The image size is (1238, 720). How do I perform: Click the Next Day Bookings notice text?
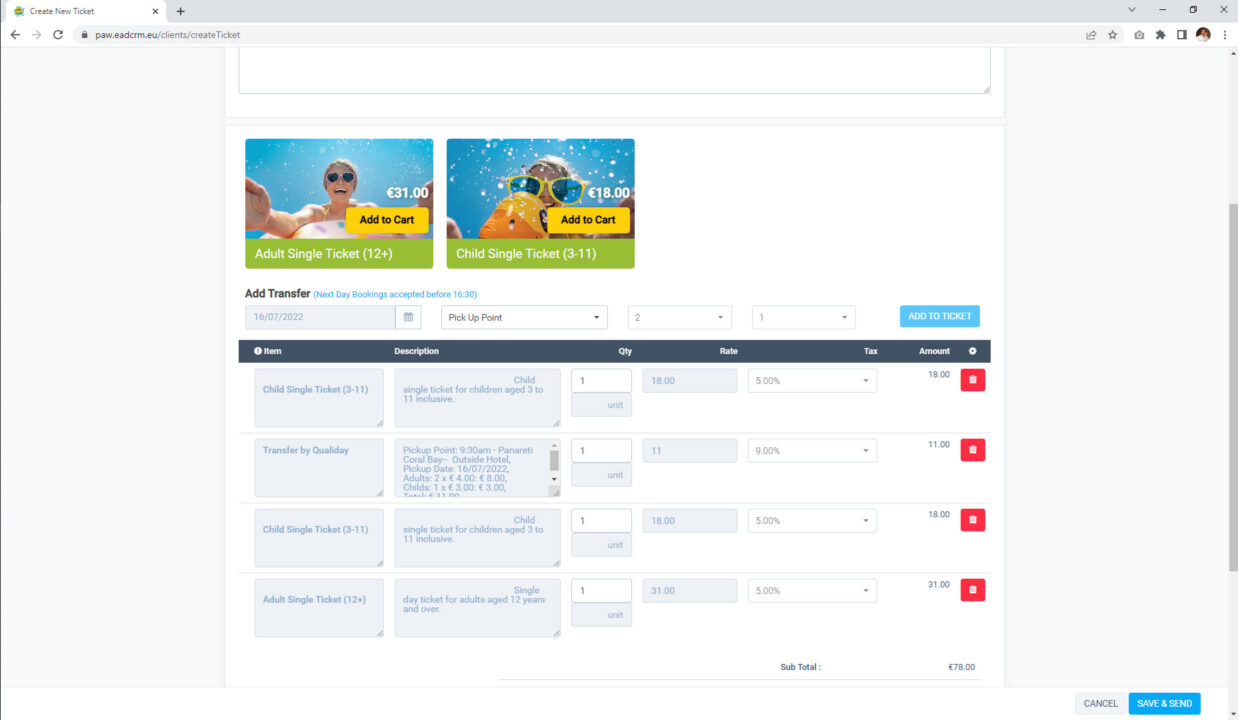tap(395, 295)
